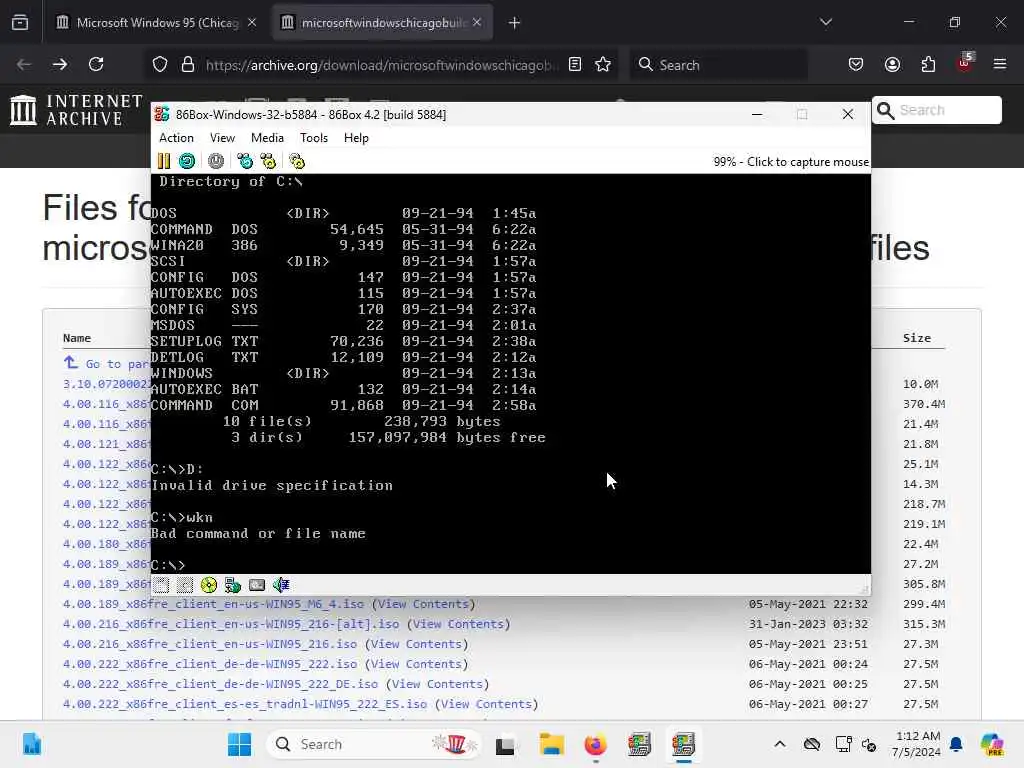Click the hard reset toolbar icon in 86Box
The height and width of the screenshot is (768, 1024).
[x=187, y=161]
